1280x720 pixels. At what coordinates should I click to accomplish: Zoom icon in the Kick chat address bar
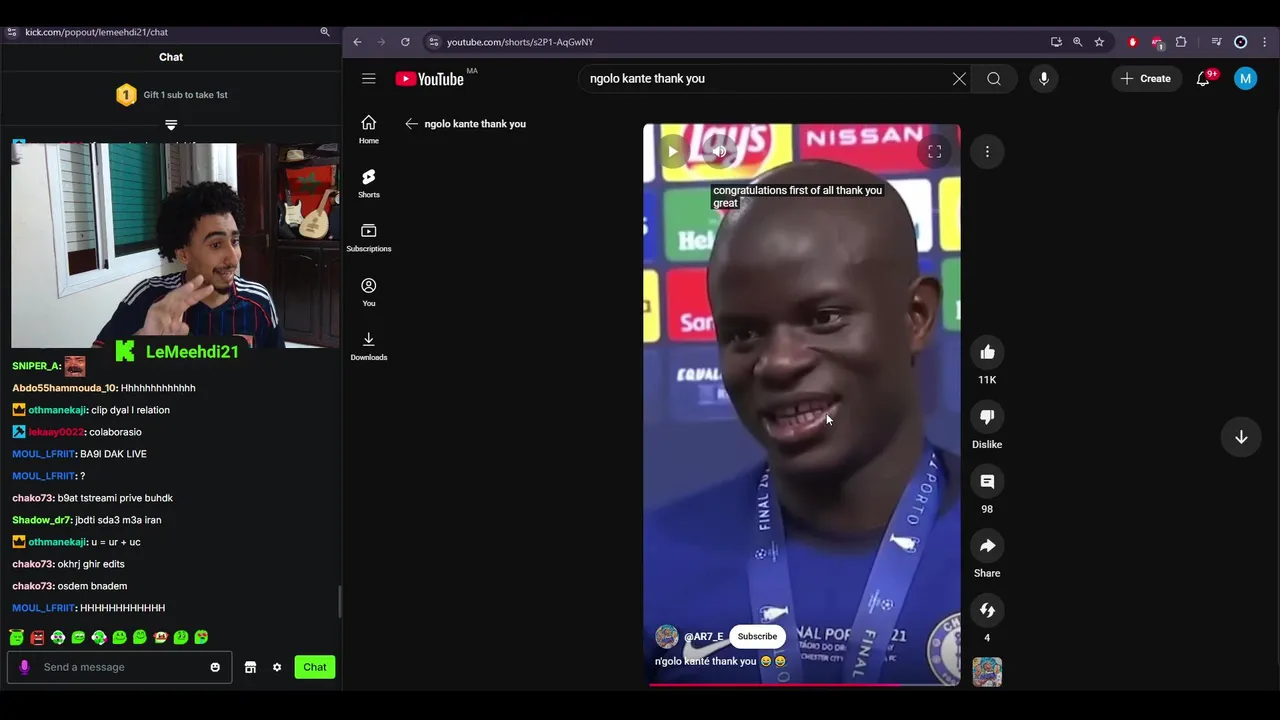(x=325, y=32)
